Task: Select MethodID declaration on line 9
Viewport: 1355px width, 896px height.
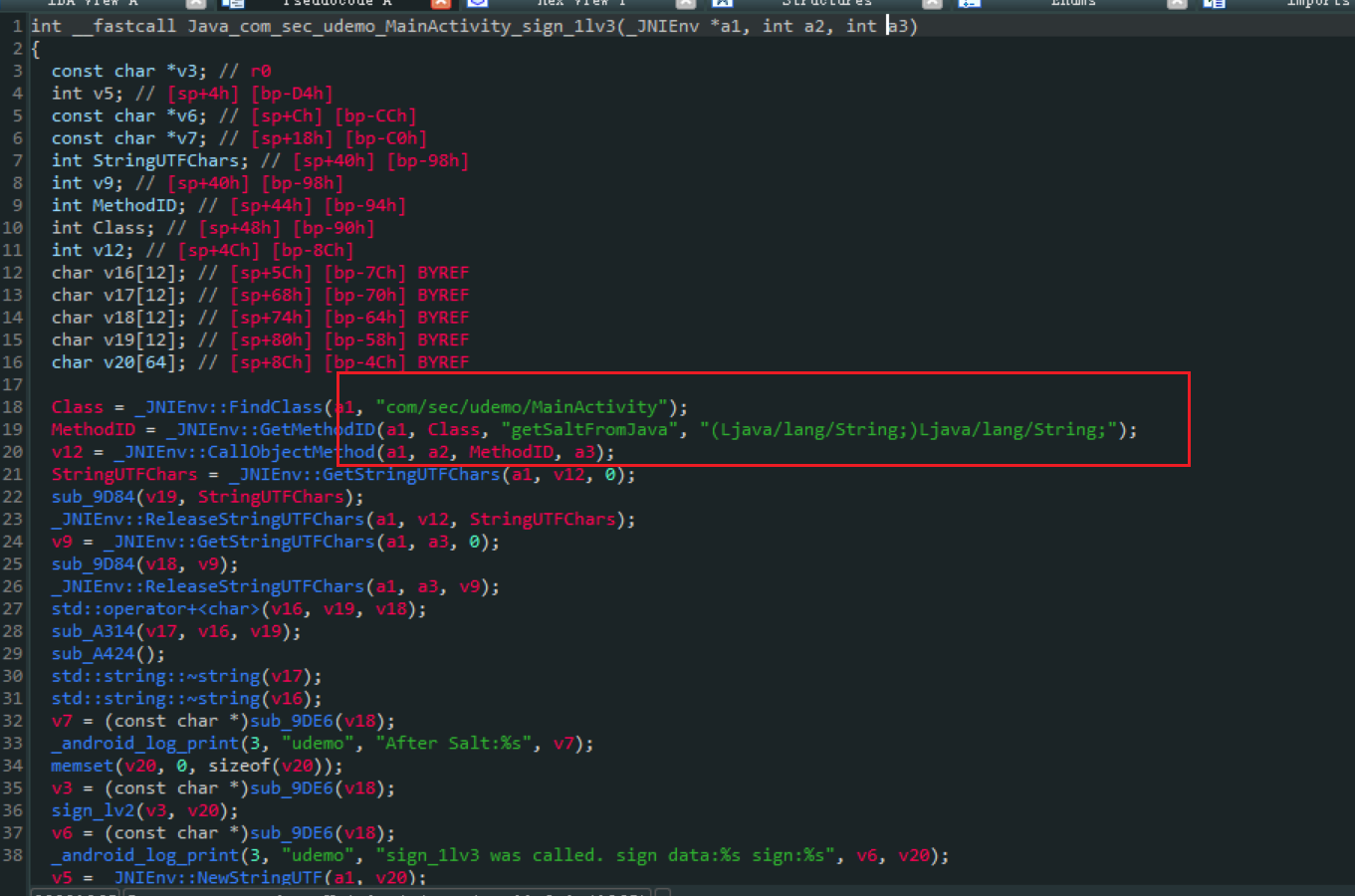Action: pos(118,205)
